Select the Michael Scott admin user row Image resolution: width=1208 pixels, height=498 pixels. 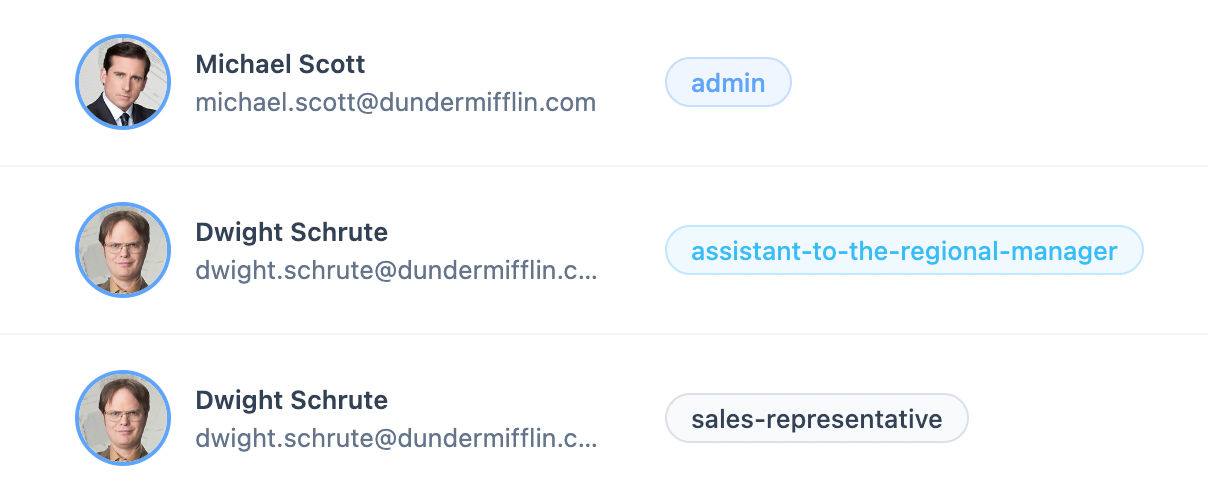tap(604, 82)
